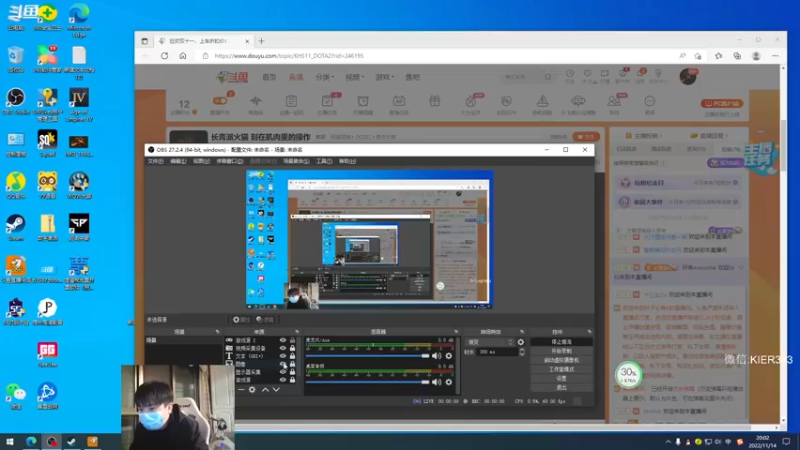Toggle lock on 视频采集设备 source

click(292, 348)
